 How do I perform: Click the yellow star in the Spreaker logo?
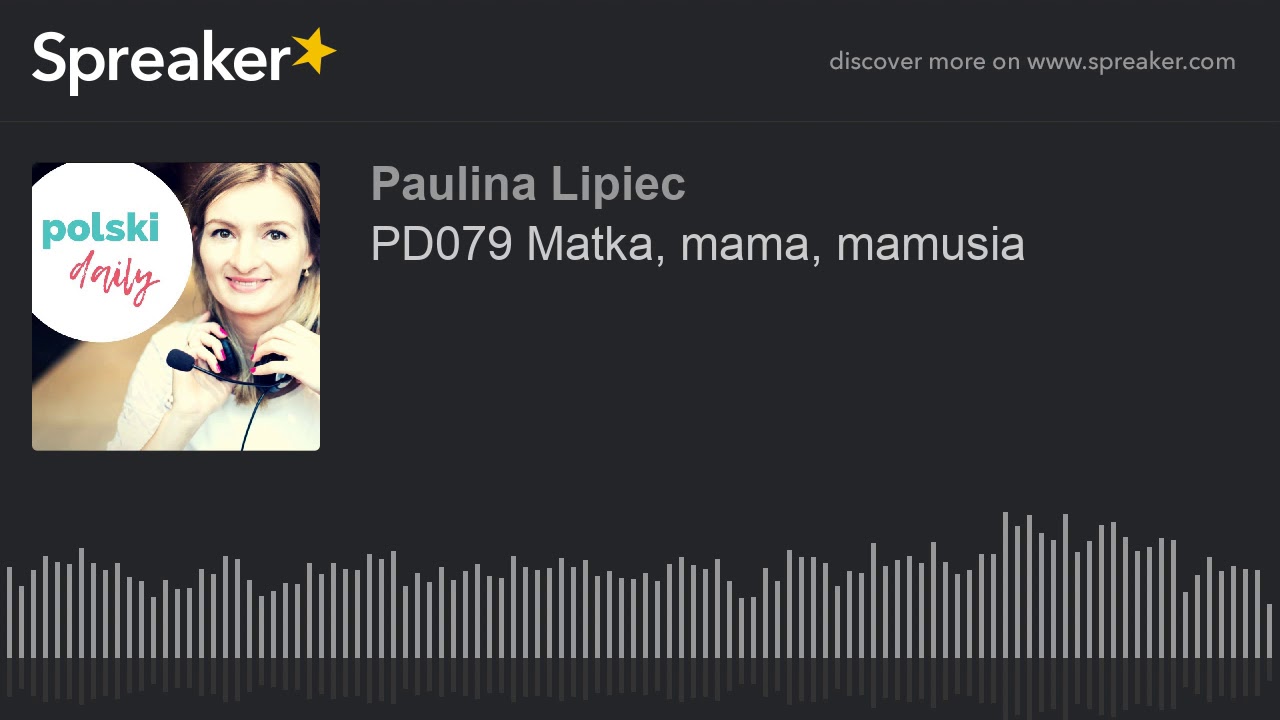pyautogui.click(x=314, y=52)
